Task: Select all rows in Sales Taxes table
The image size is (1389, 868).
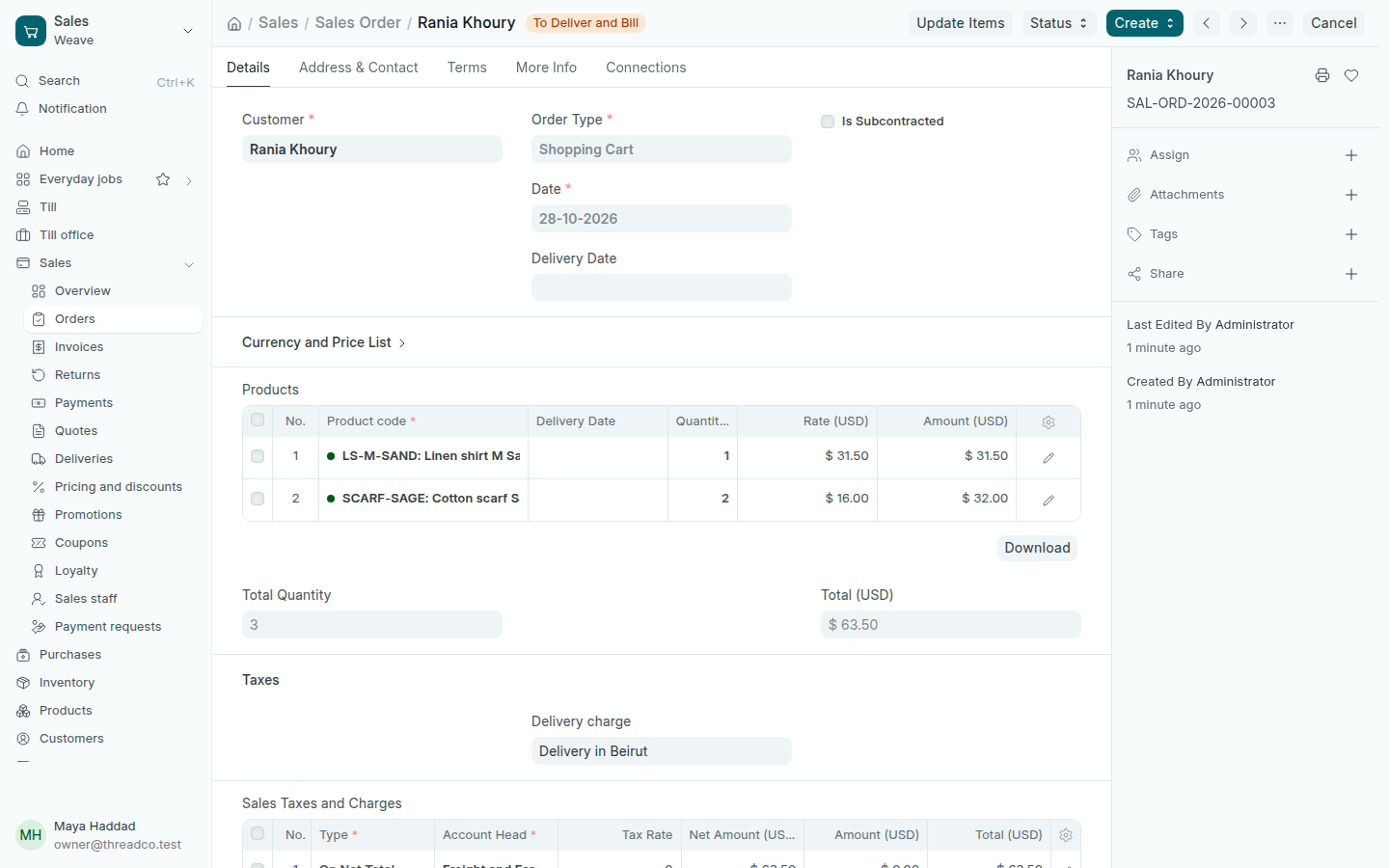Action: pyautogui.click(x=258, y=834)
